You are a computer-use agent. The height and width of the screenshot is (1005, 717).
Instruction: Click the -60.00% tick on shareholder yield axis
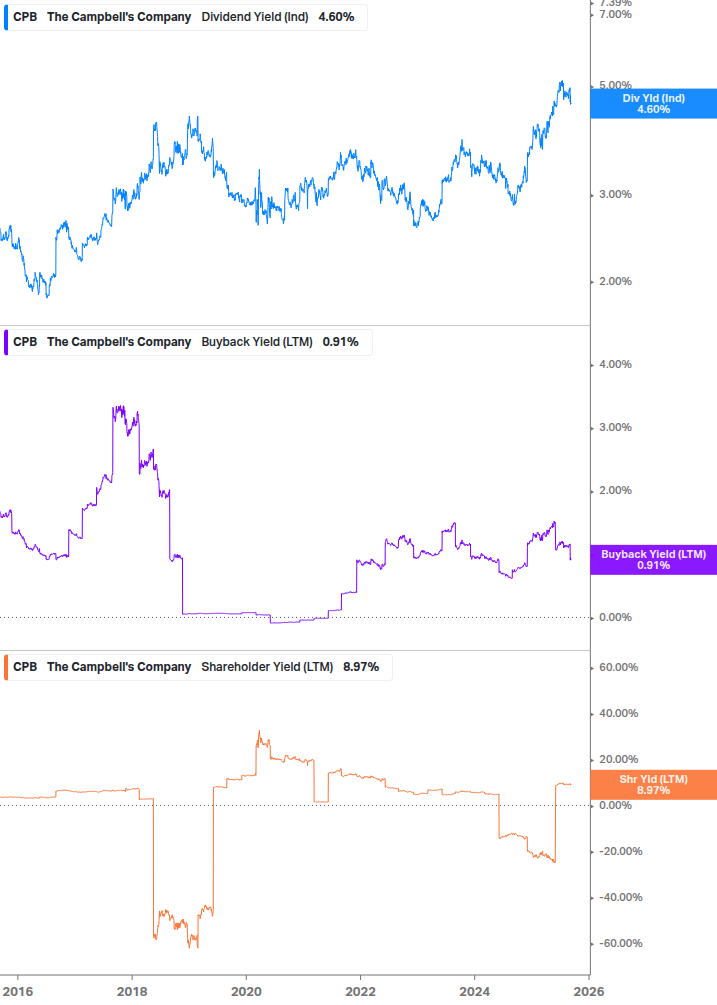click(620, 943)
